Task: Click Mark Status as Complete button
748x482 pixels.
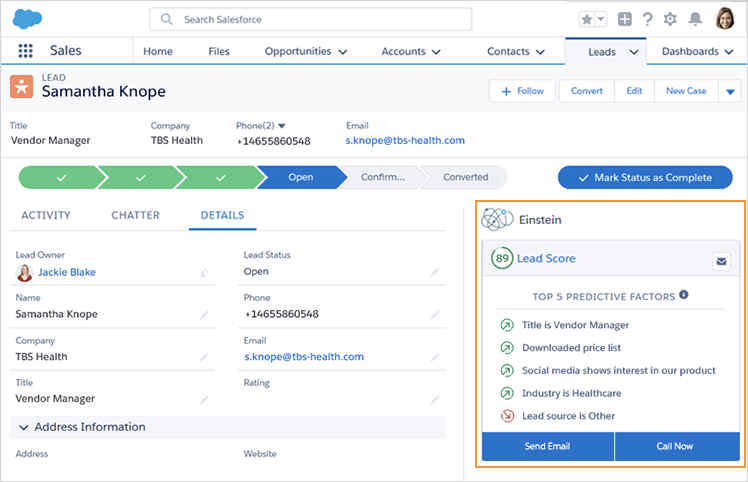Action: click(x=645, y=178)
